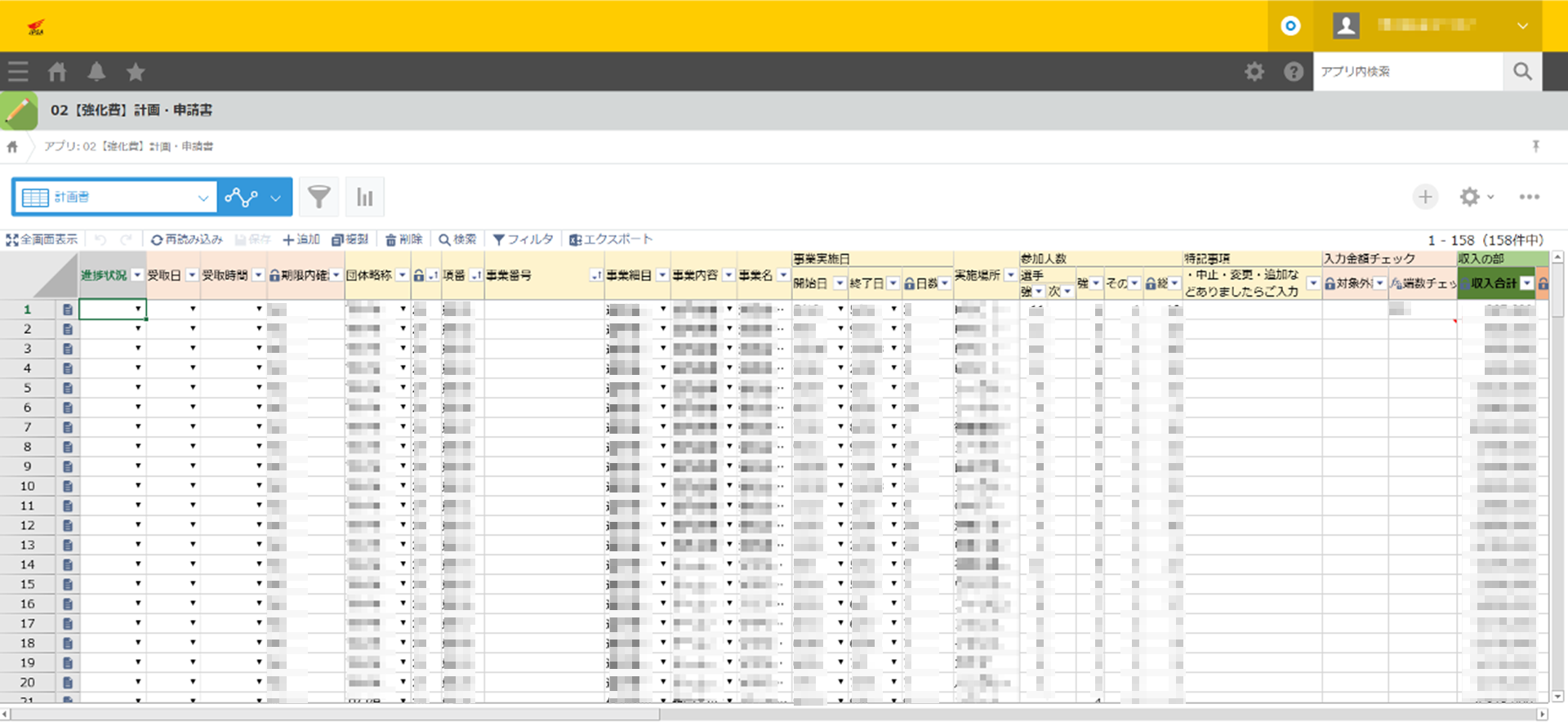1568x722 pixels.
Task: Open the funnel filter settings icon
Action: (318, 197)
